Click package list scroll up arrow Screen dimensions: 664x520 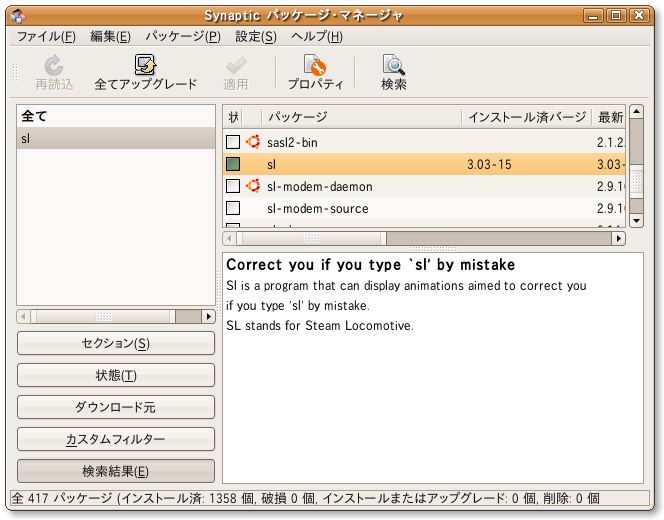pyautogui.click(x=636, y=112)
